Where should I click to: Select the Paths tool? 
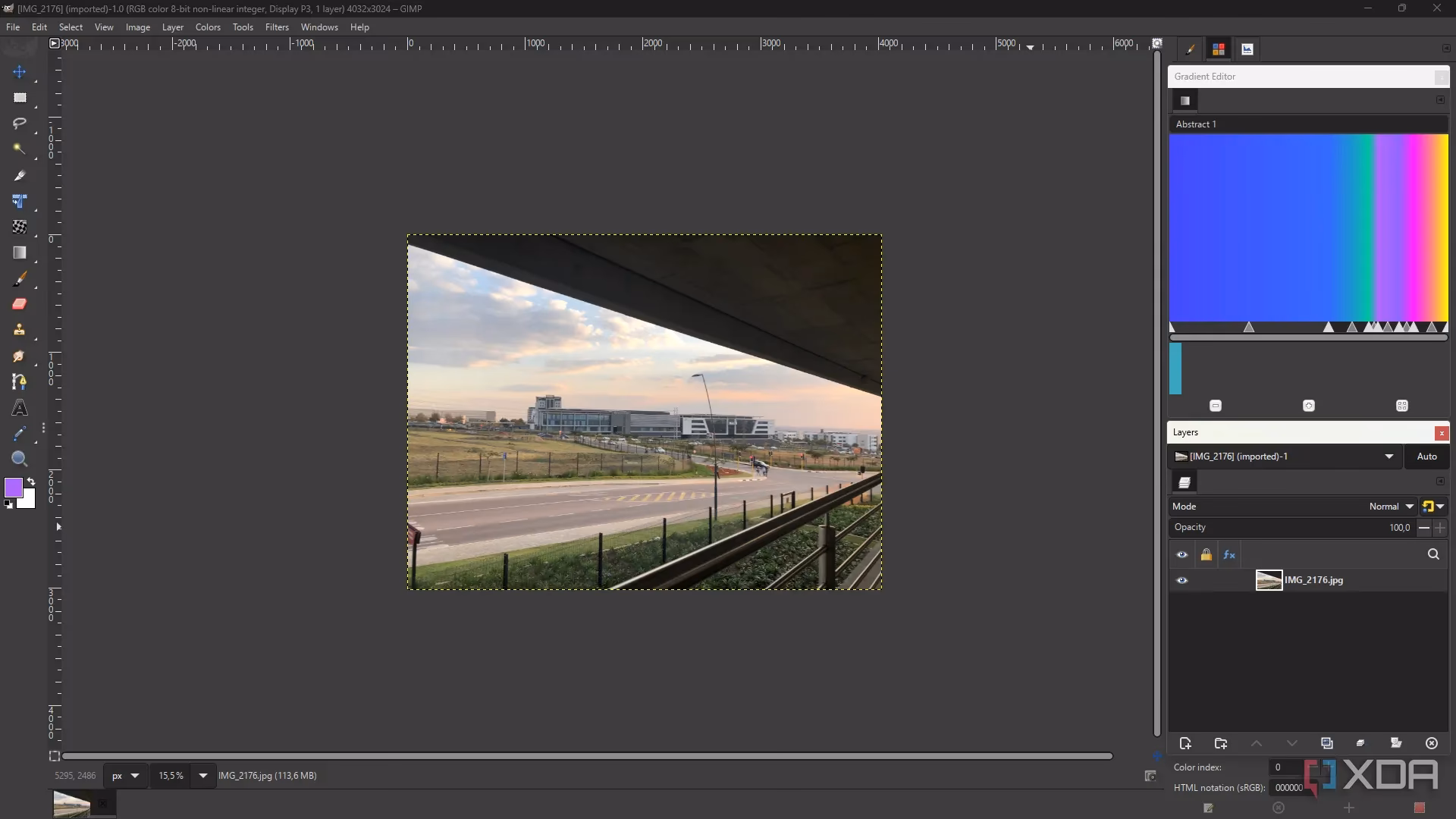point(19,383)
